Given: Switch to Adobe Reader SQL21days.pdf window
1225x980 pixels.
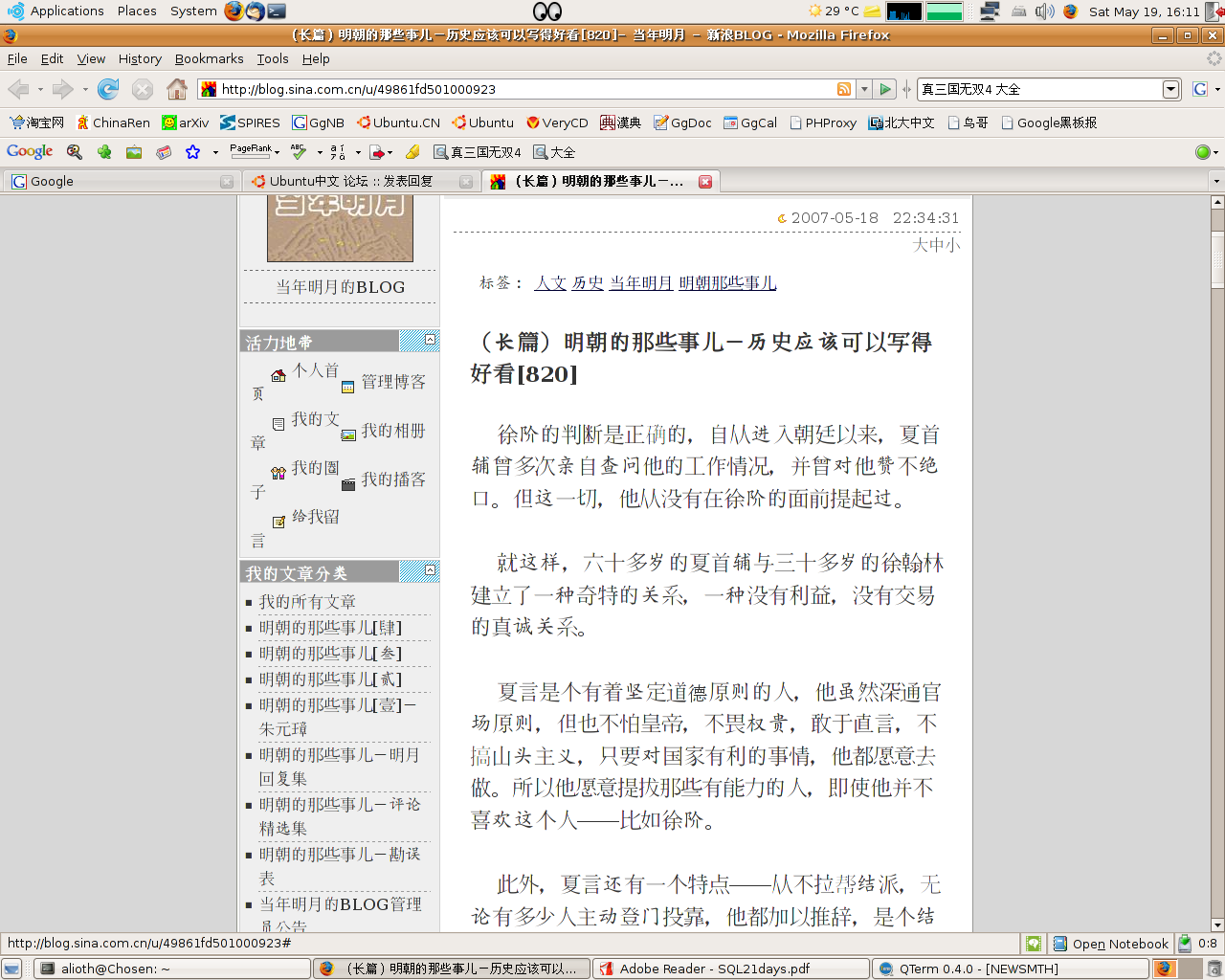Looking at the screenshot, I should tap(731, 969).
